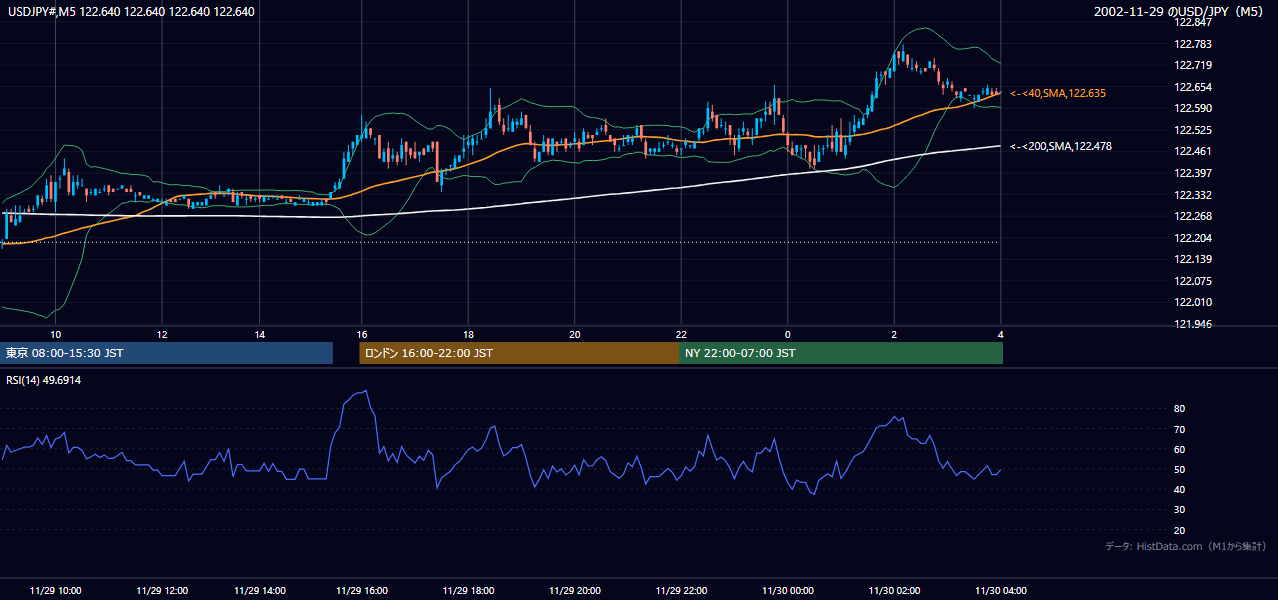This screenshot has height=600, width=1278.
Task: Click price axis value 122.525
Action: point(1191,130)
